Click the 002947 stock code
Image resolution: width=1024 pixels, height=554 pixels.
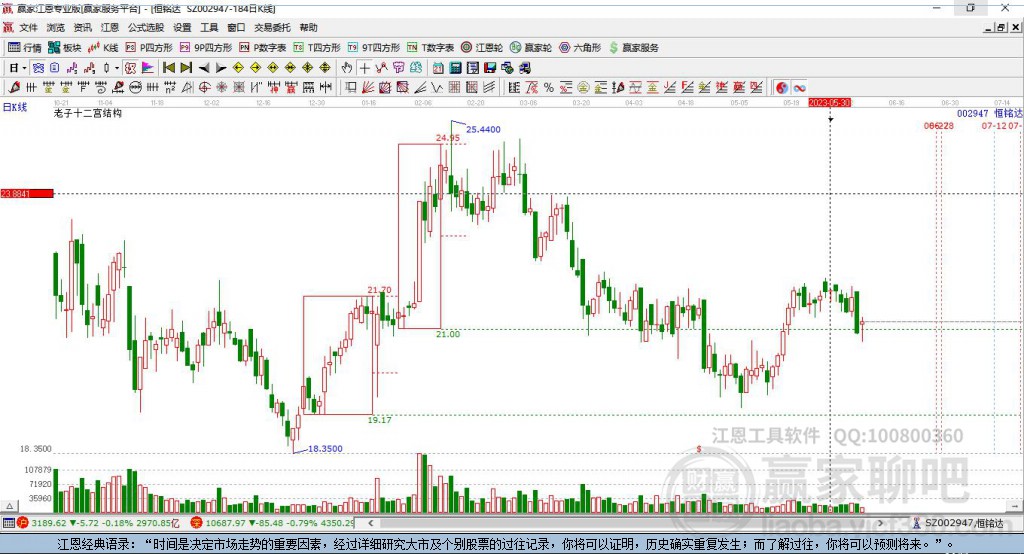pyautogui.click(x=972, y=113)
